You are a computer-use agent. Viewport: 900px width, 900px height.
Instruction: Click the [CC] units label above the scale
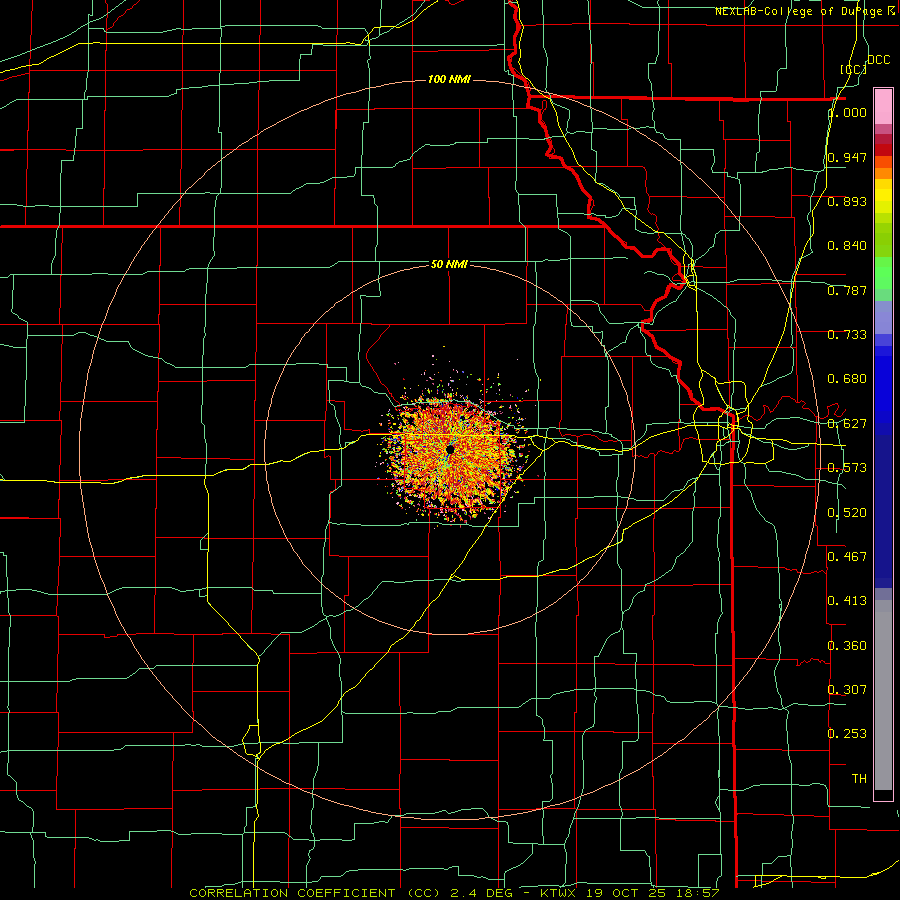coord(854,69)
